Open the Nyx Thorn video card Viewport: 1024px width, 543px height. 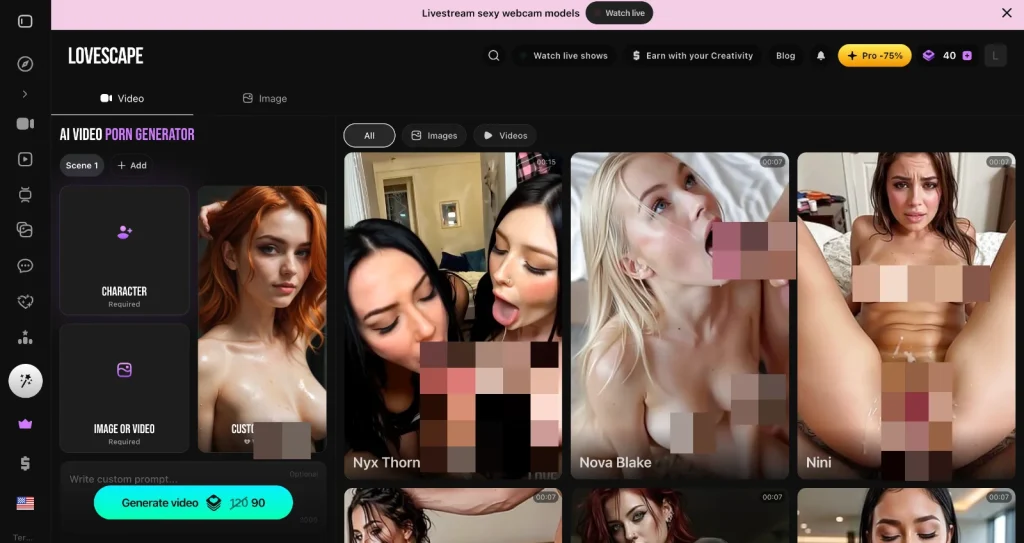coord(453,316)
